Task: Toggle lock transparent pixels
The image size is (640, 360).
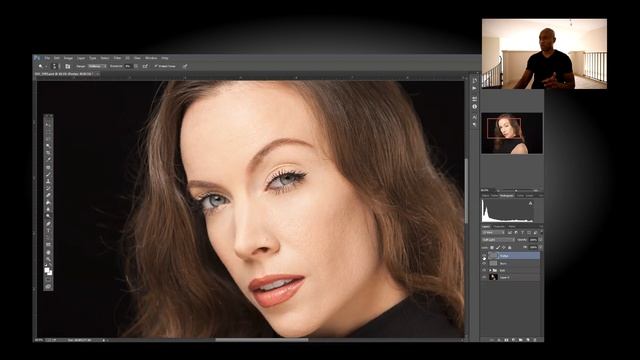Action: click(x=491, y=247)
